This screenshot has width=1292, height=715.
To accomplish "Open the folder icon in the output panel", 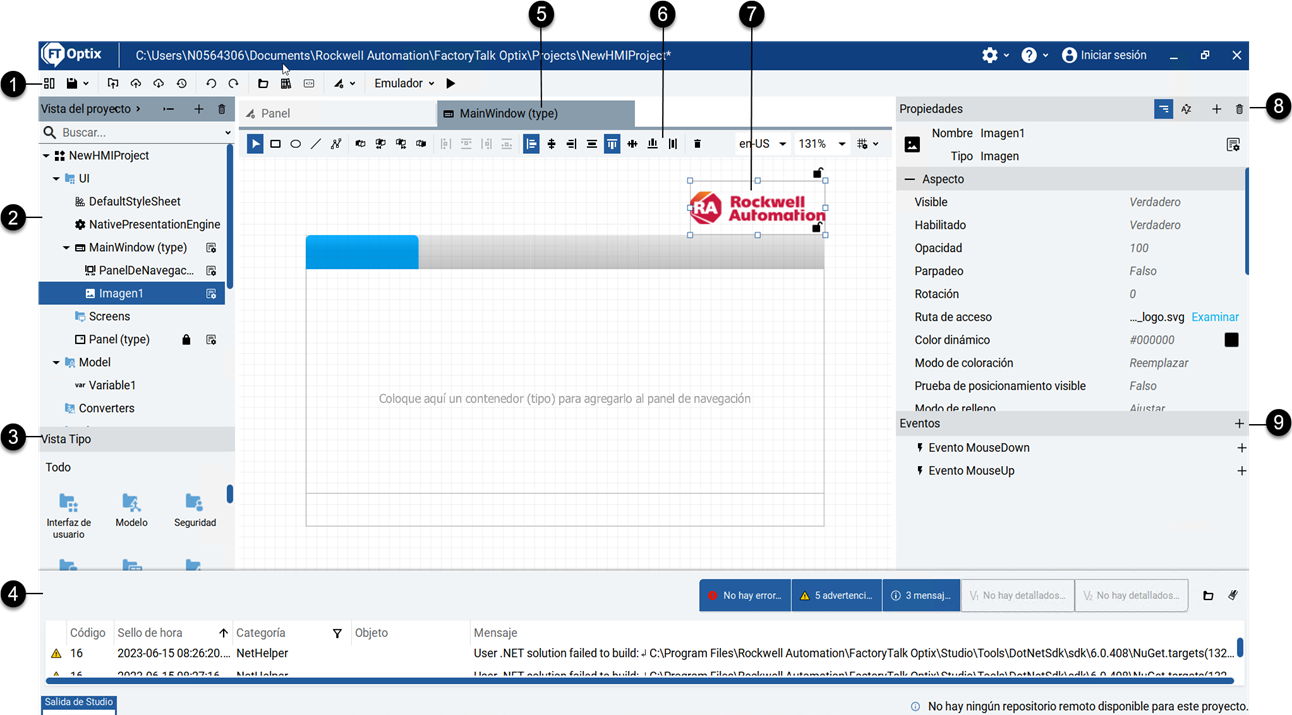I will [x=1208, y=596].
